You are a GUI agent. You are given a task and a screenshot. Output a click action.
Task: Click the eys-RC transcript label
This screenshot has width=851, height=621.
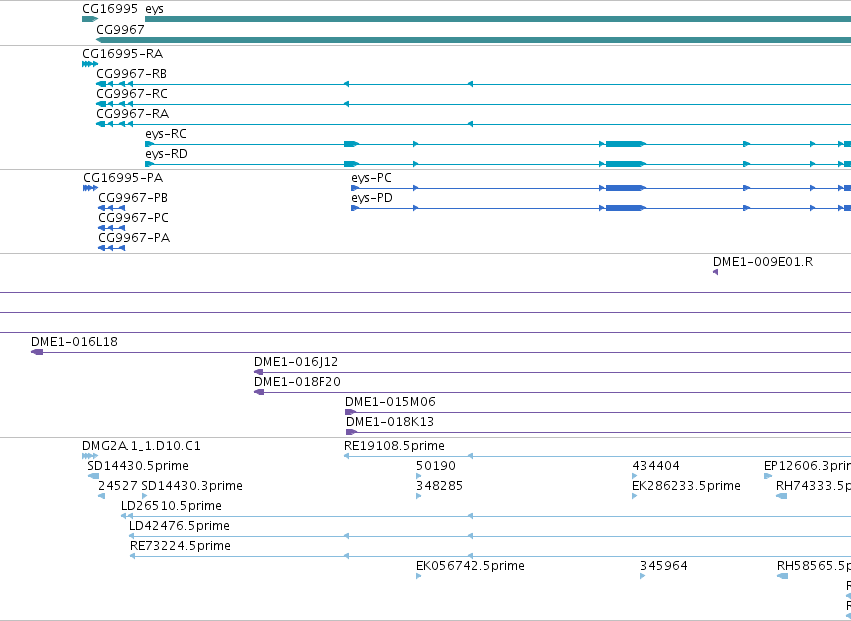click(x=166, y=134)
